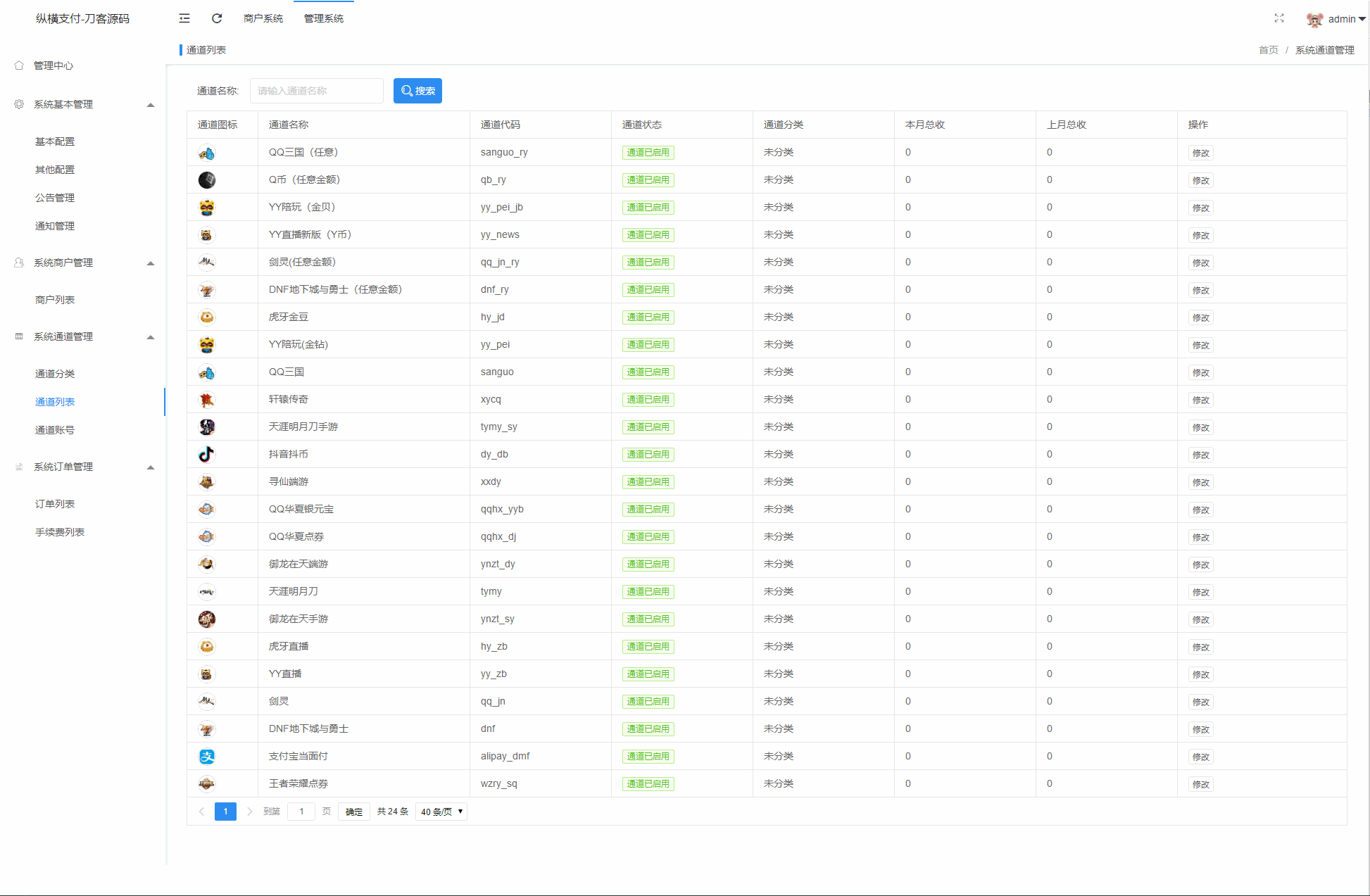Open the 40 条/页 page size dropdown
The height and width of the screenshot is (896, 1370).
pyautogui.click(x=441, y=812)
